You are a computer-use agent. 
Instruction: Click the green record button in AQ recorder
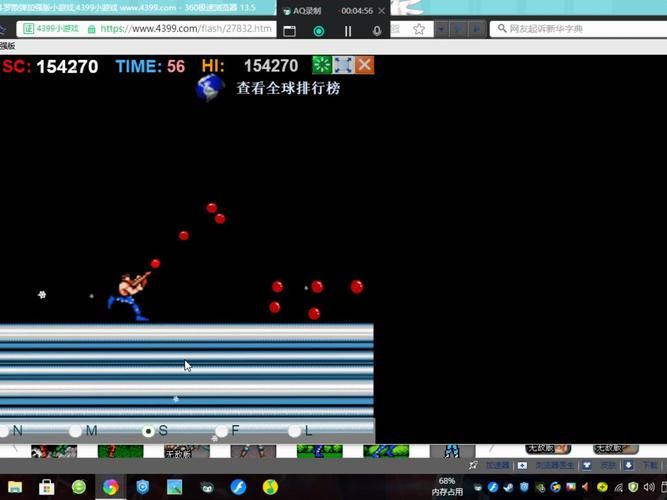point(319,31)
